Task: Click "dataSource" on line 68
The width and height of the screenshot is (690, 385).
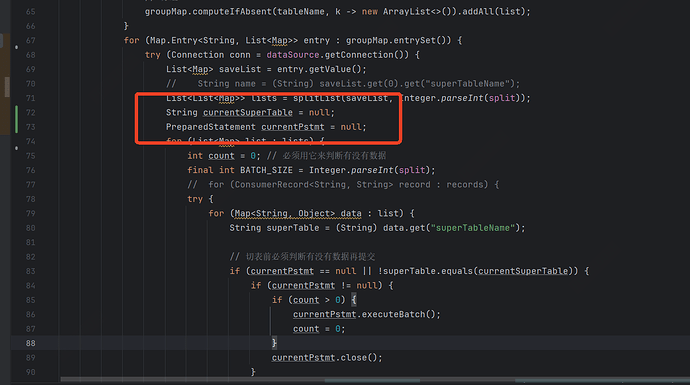Action: pyautogui.click(x=293, y=55)
